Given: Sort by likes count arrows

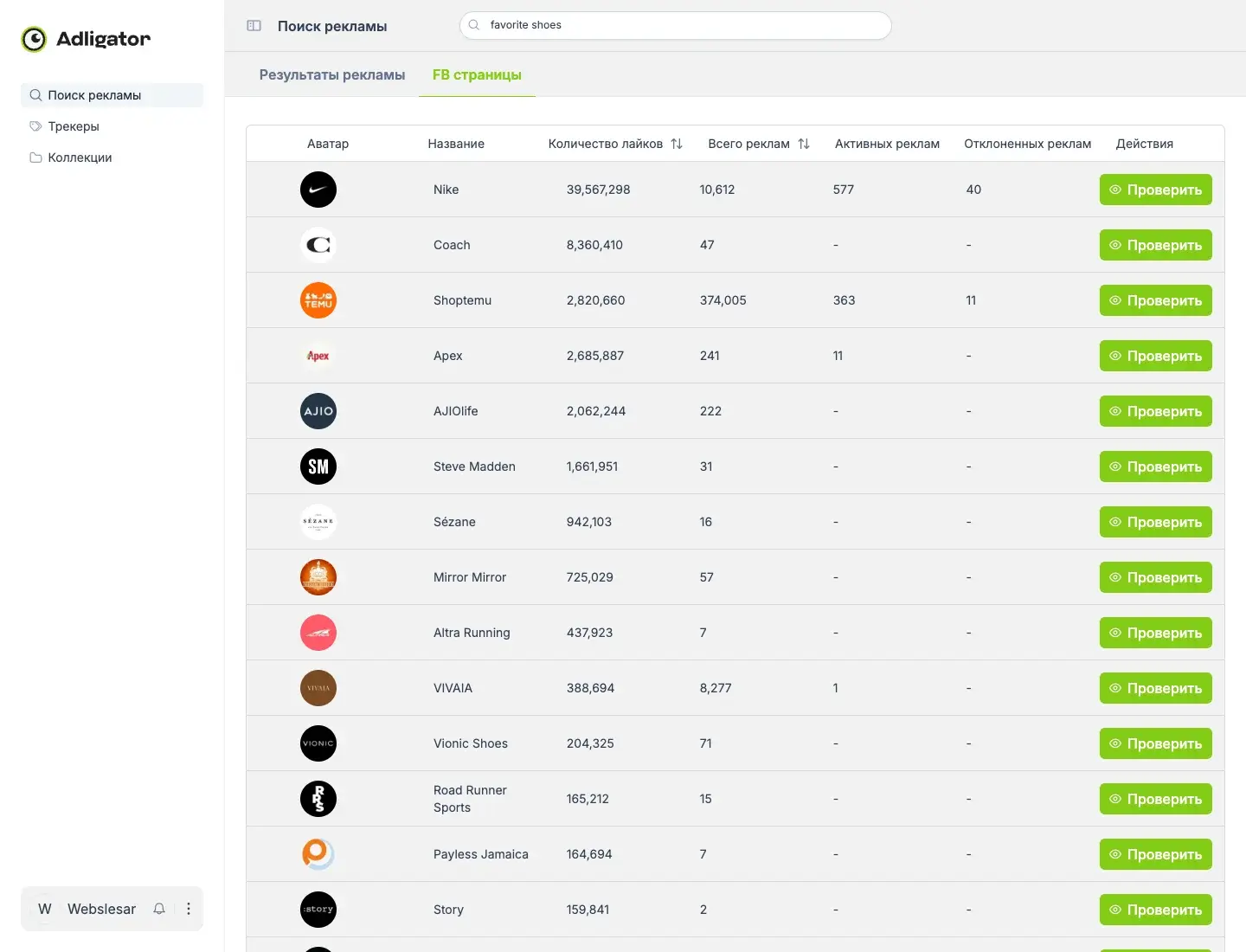Looking at the screenshot, I should 677,144.
